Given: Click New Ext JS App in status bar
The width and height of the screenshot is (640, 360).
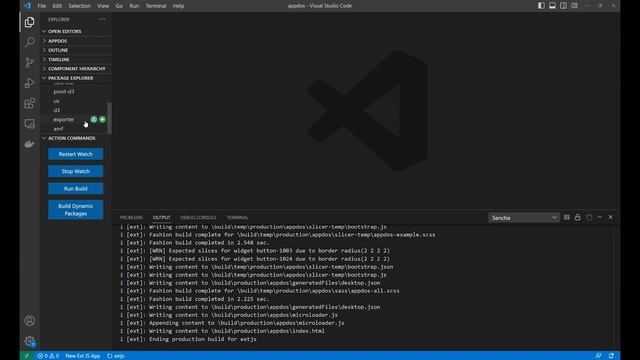Looking at the screenshot, I should [x=82, y=356].
